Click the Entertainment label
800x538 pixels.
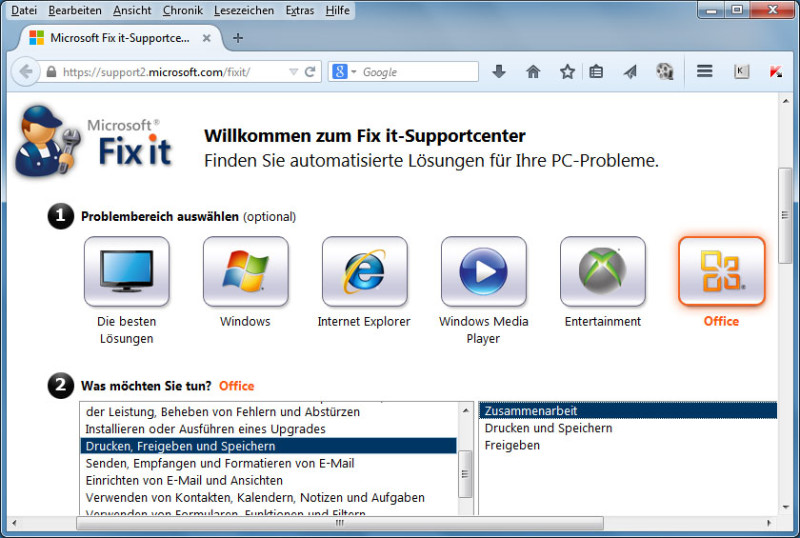tap(603, 321)
